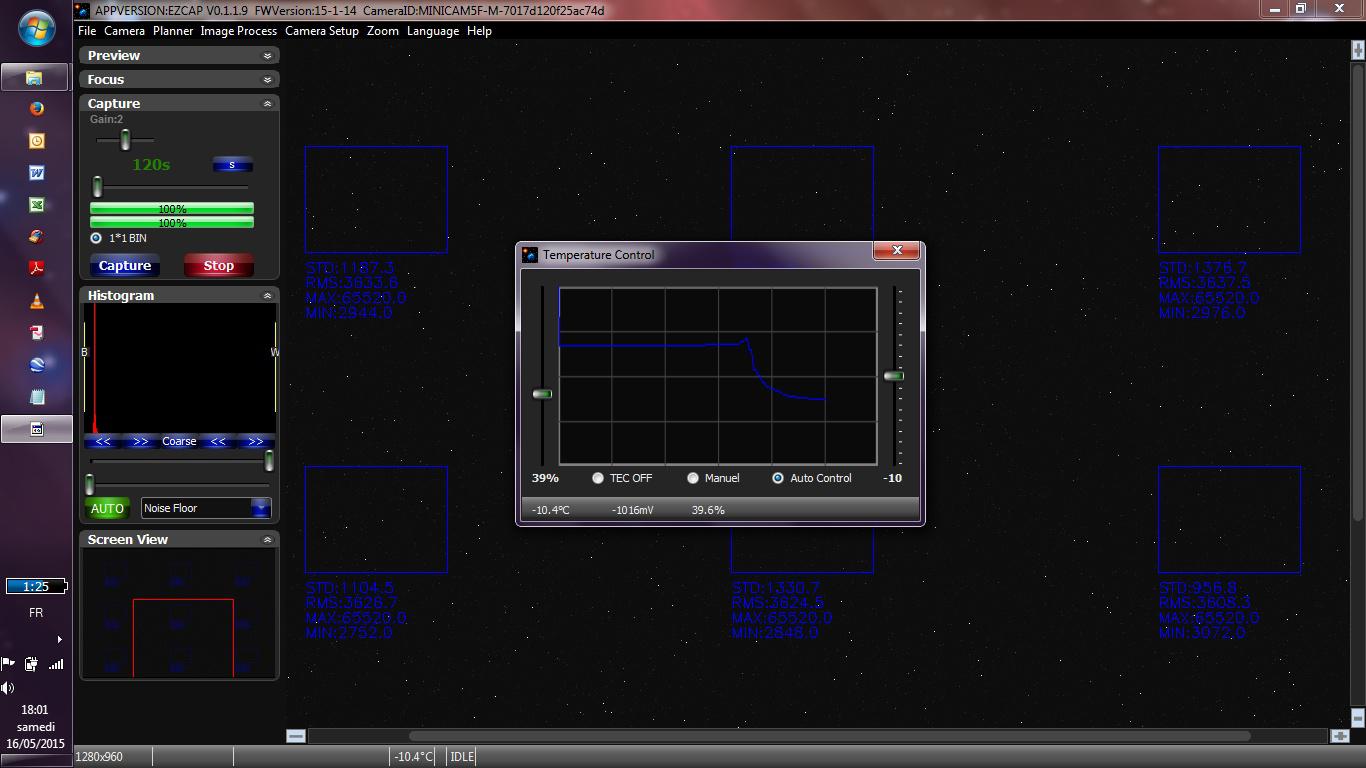Viewport: 1366px width, 768px height.
Task: Select the TEC OFF radio button
Action: [x=598, y=478]
